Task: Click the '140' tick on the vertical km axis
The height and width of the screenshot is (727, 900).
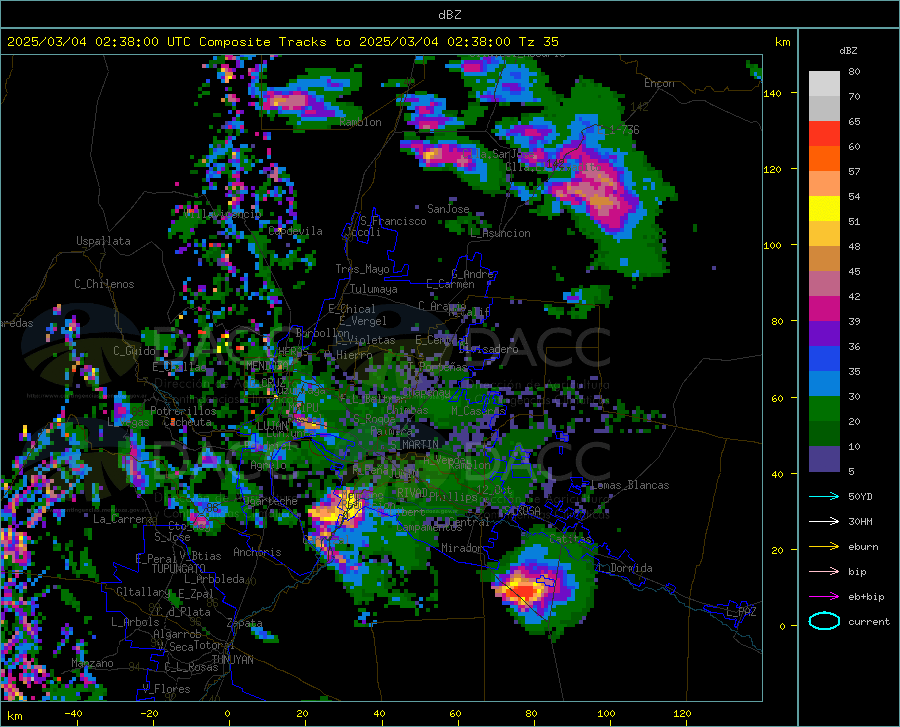Action: click(x=772, y=93)
